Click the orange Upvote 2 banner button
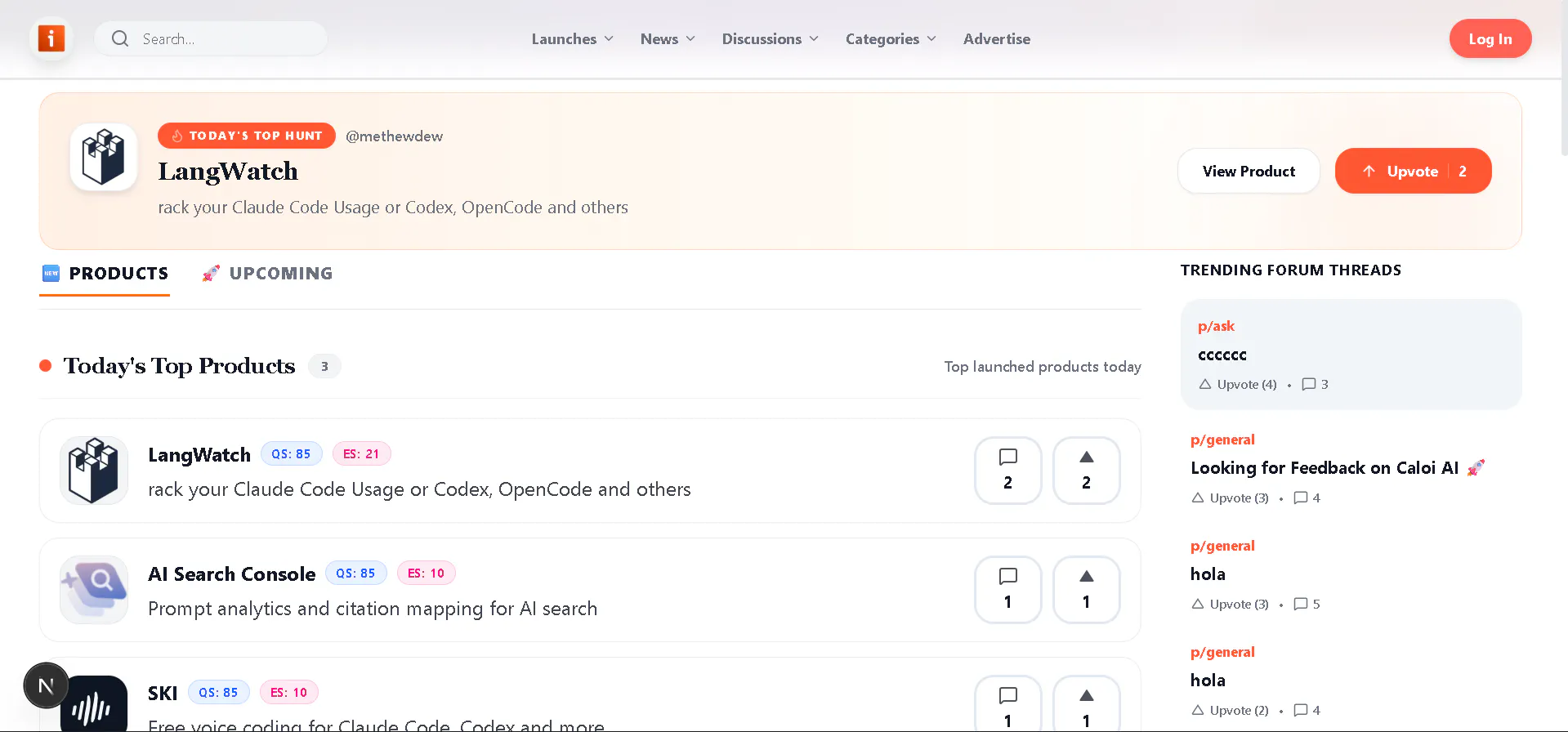This screenshot has width=1568, height=732. click(x=1413, y=171)
